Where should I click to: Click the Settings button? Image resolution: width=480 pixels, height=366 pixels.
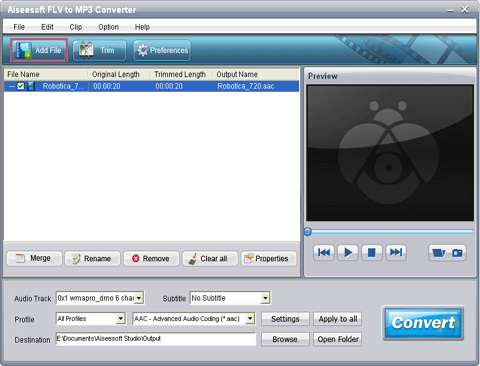[x=285, y=319]
